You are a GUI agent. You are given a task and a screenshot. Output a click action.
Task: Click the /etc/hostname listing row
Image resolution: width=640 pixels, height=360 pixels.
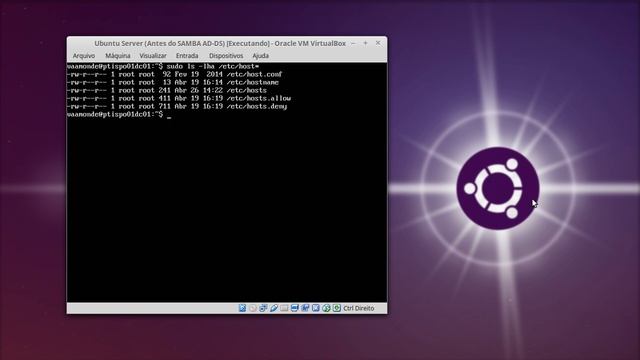173,82
